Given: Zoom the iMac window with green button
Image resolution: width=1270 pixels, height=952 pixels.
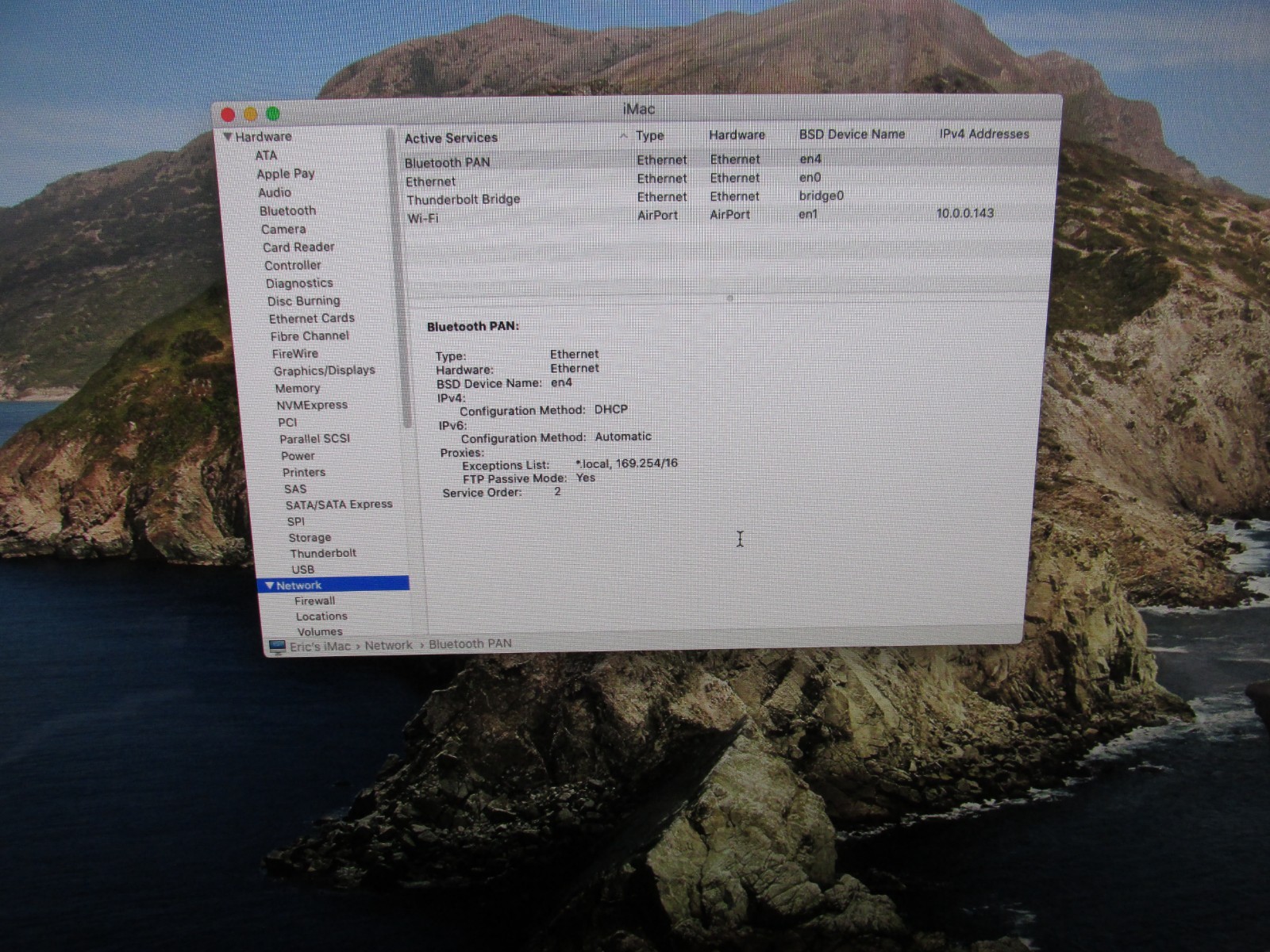Looking at the screenshot, I should pos(273,113).
